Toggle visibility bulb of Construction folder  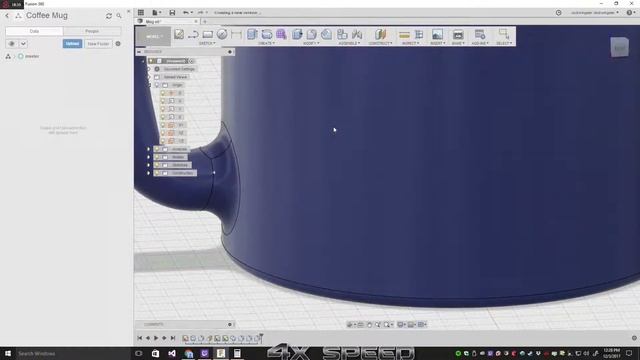pyautogui.click(x=157, y=173)
